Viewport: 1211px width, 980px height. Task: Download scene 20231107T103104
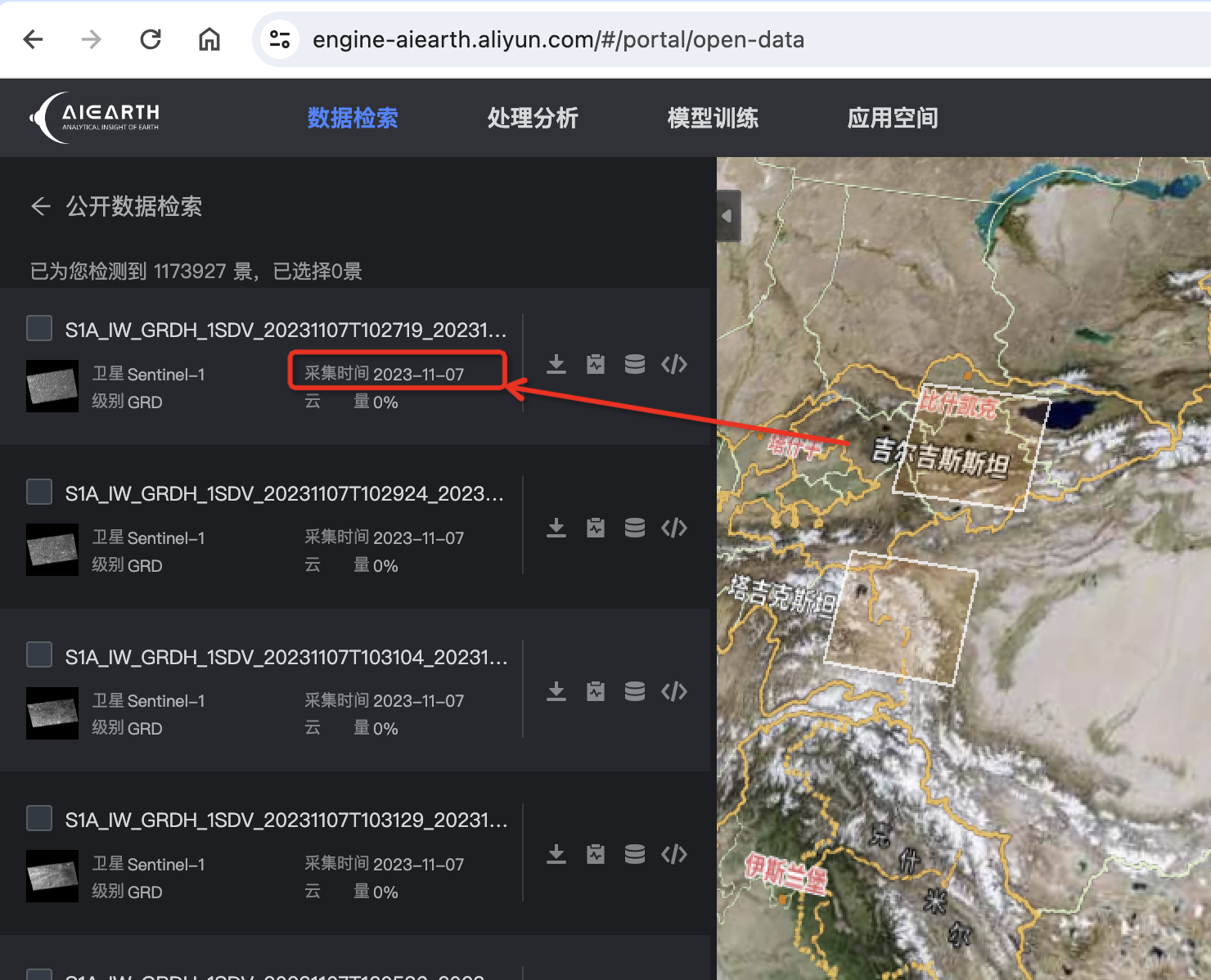pyautogui.click(x=556, y=691)
